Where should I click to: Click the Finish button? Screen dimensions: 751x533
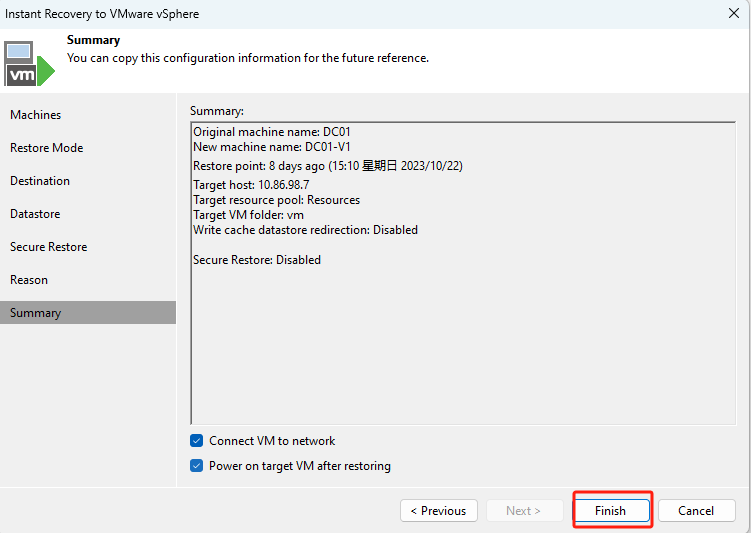tap(612, 510)
